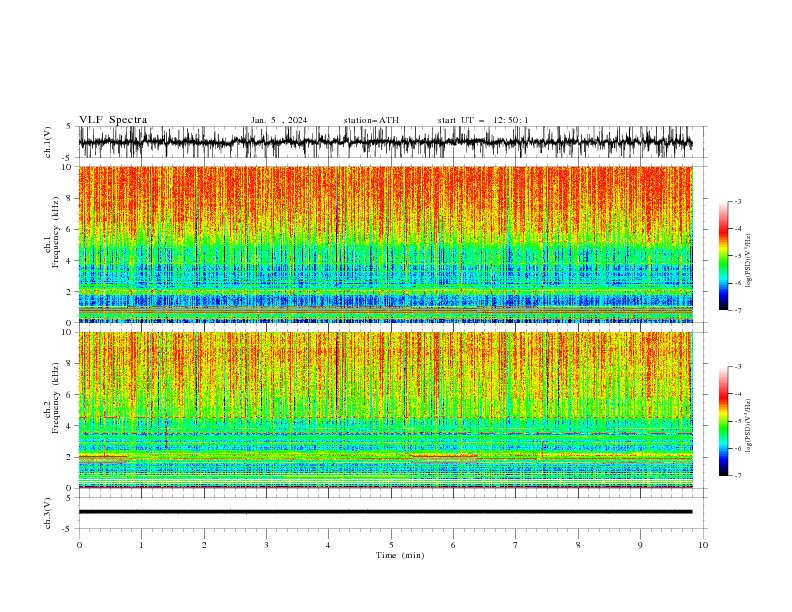The height and width of the screenshot is (612, 792).
Task: Click the ch.2 color bar label "-3"
Action: [x=737, y=367]
